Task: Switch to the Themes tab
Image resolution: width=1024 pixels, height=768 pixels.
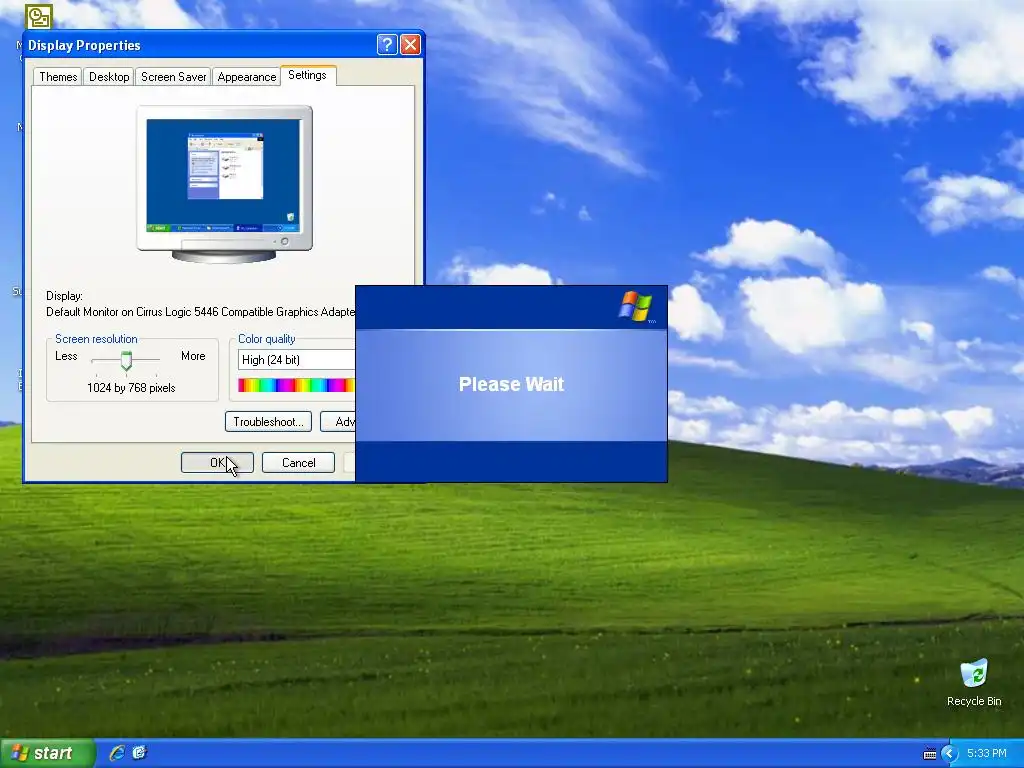Action: coord(57,77)
